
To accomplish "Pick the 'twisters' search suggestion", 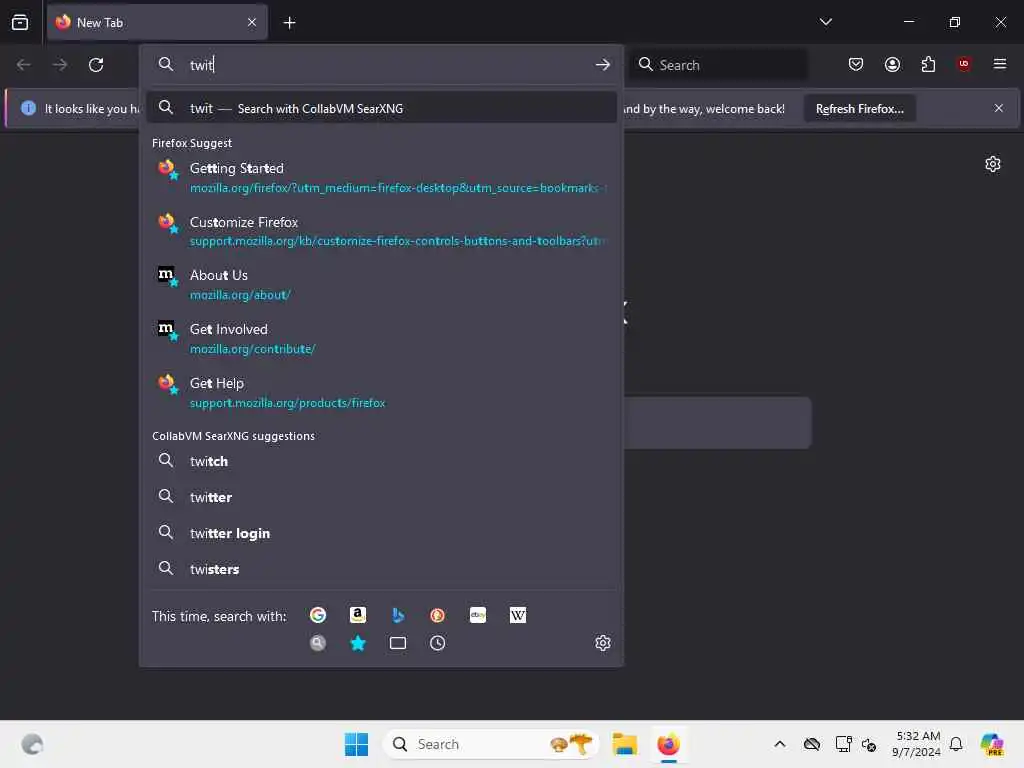I will pos(382,569).
